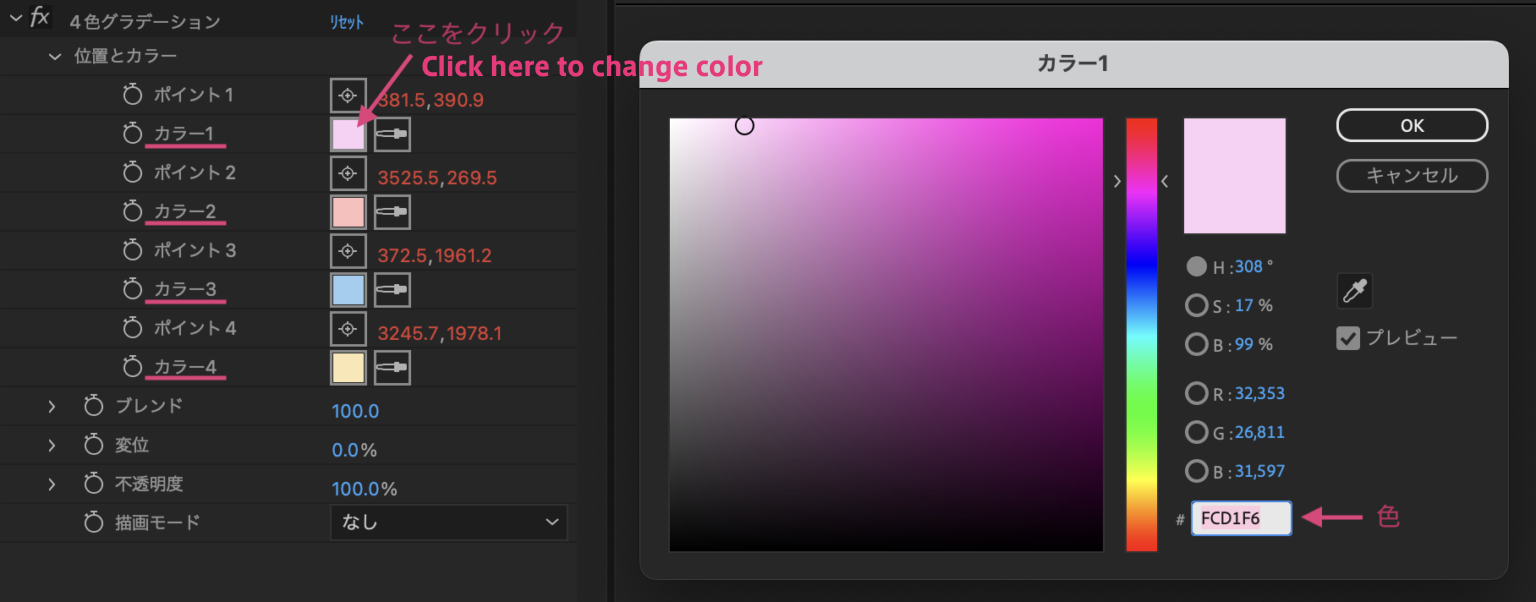This screenshot has width=1536, height=602.
Task: Enable the プレビュー checkbox
Action: tap(1348, 338)
